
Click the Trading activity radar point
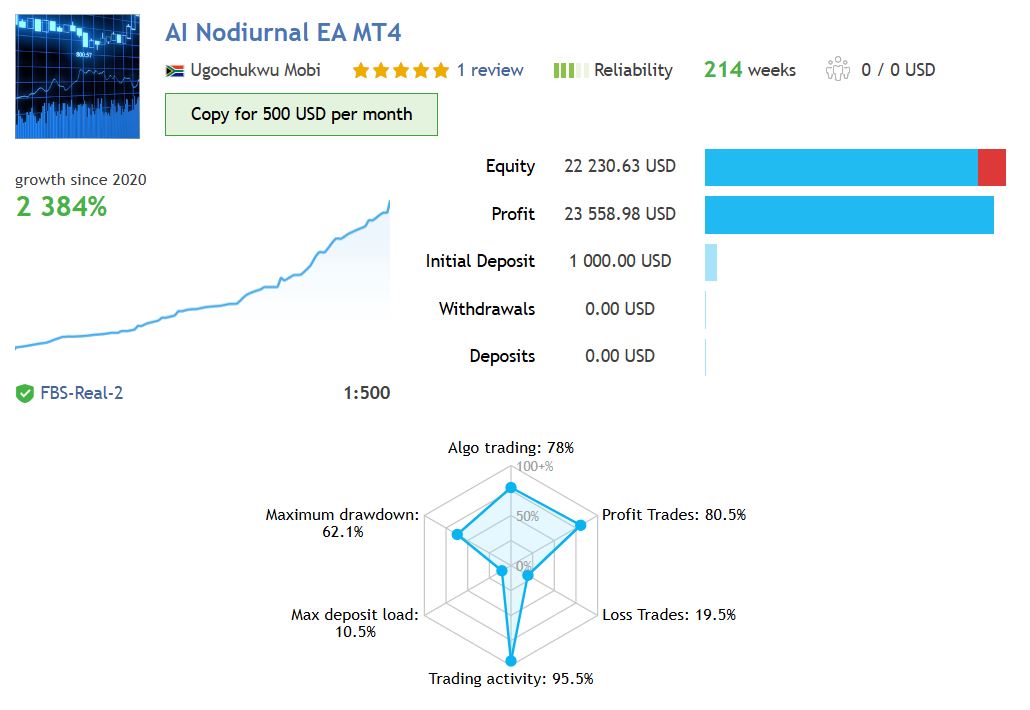511,660
